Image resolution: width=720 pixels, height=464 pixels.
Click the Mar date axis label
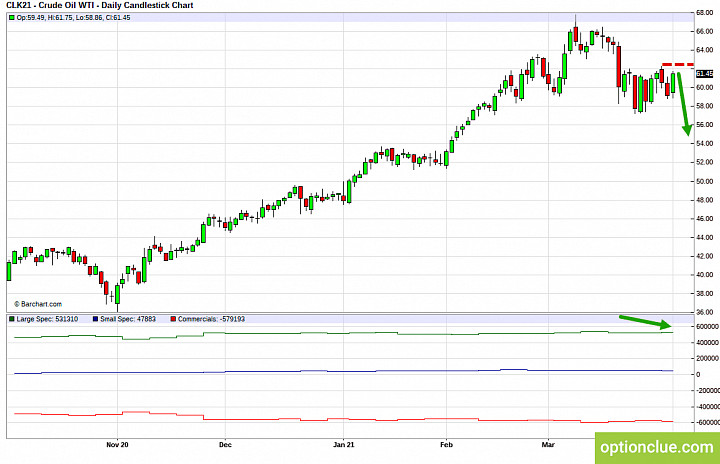pyautogui.click(x=548, y=445)
